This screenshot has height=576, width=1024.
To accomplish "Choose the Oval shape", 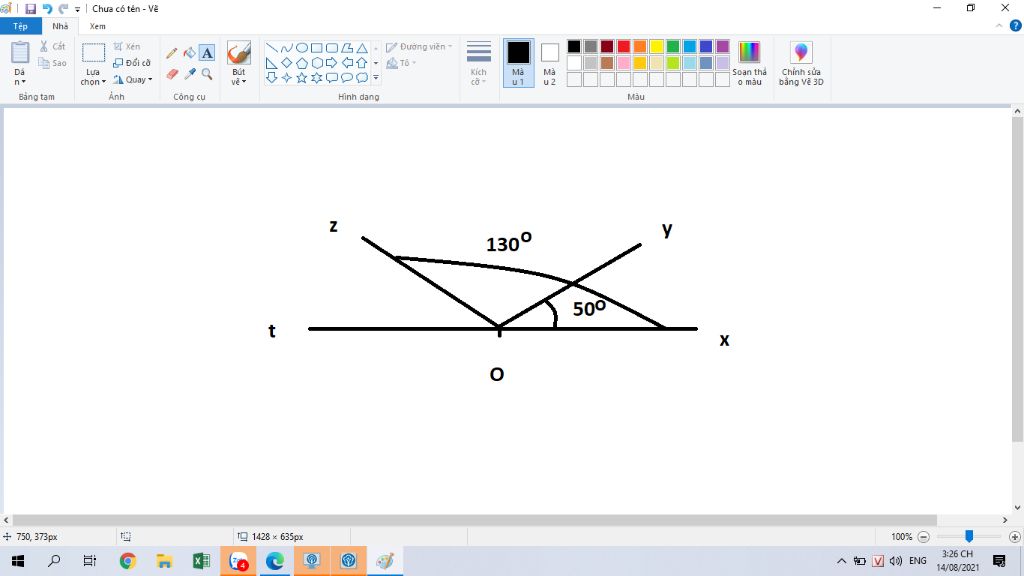I will (x=302, y=48).
